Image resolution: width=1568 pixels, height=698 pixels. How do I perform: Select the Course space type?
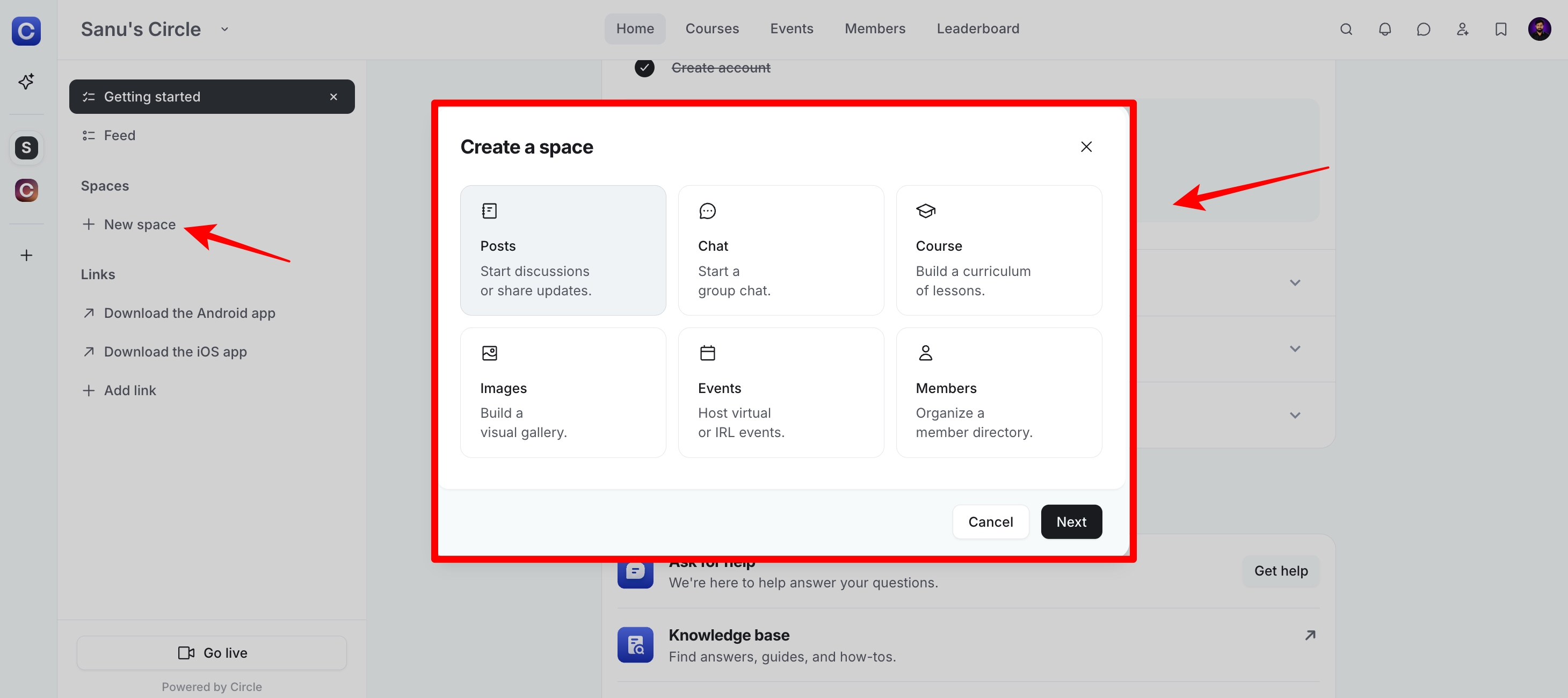(x=999, y=250)
